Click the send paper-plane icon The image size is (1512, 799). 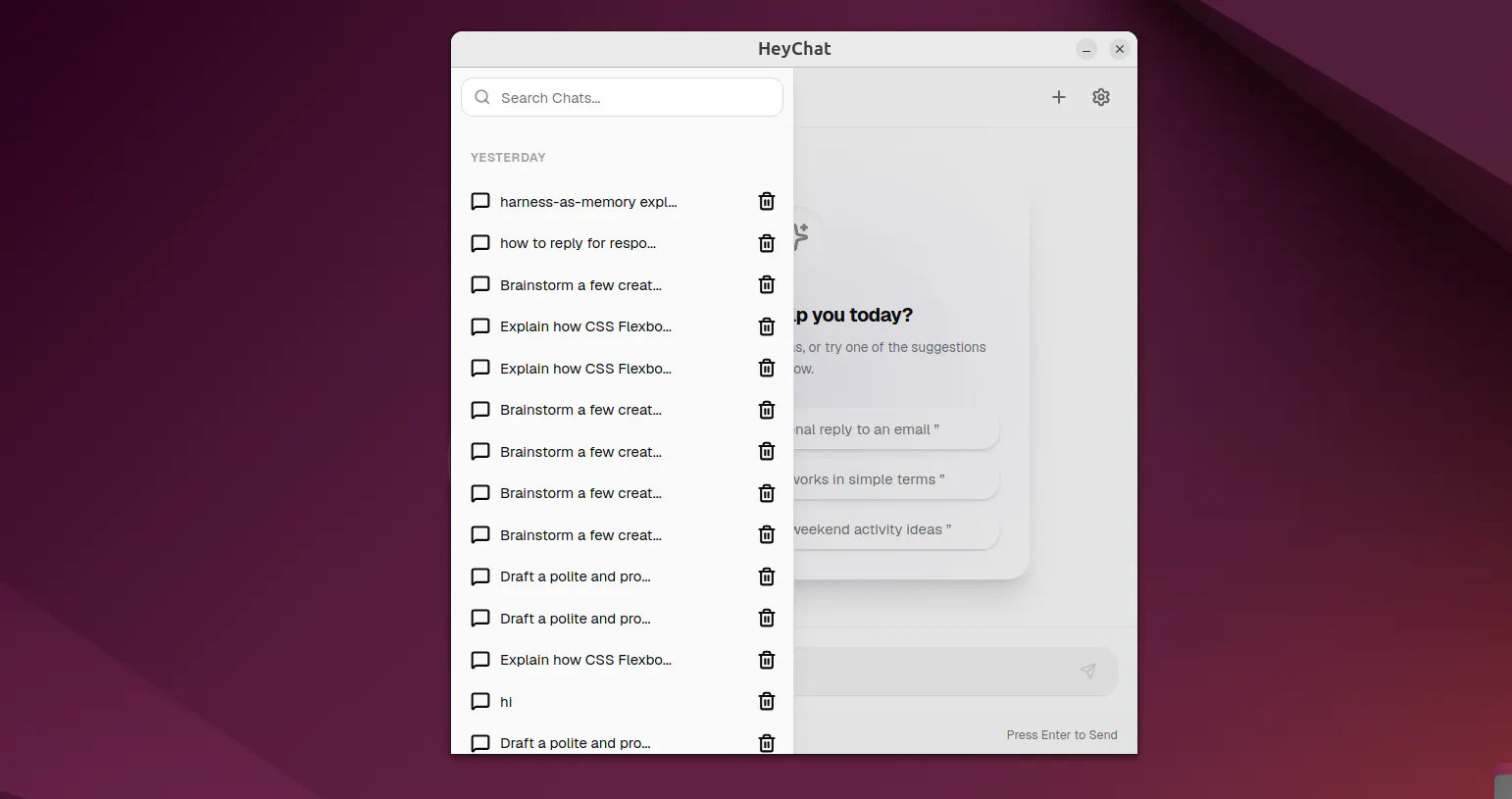pos(1087,671)
